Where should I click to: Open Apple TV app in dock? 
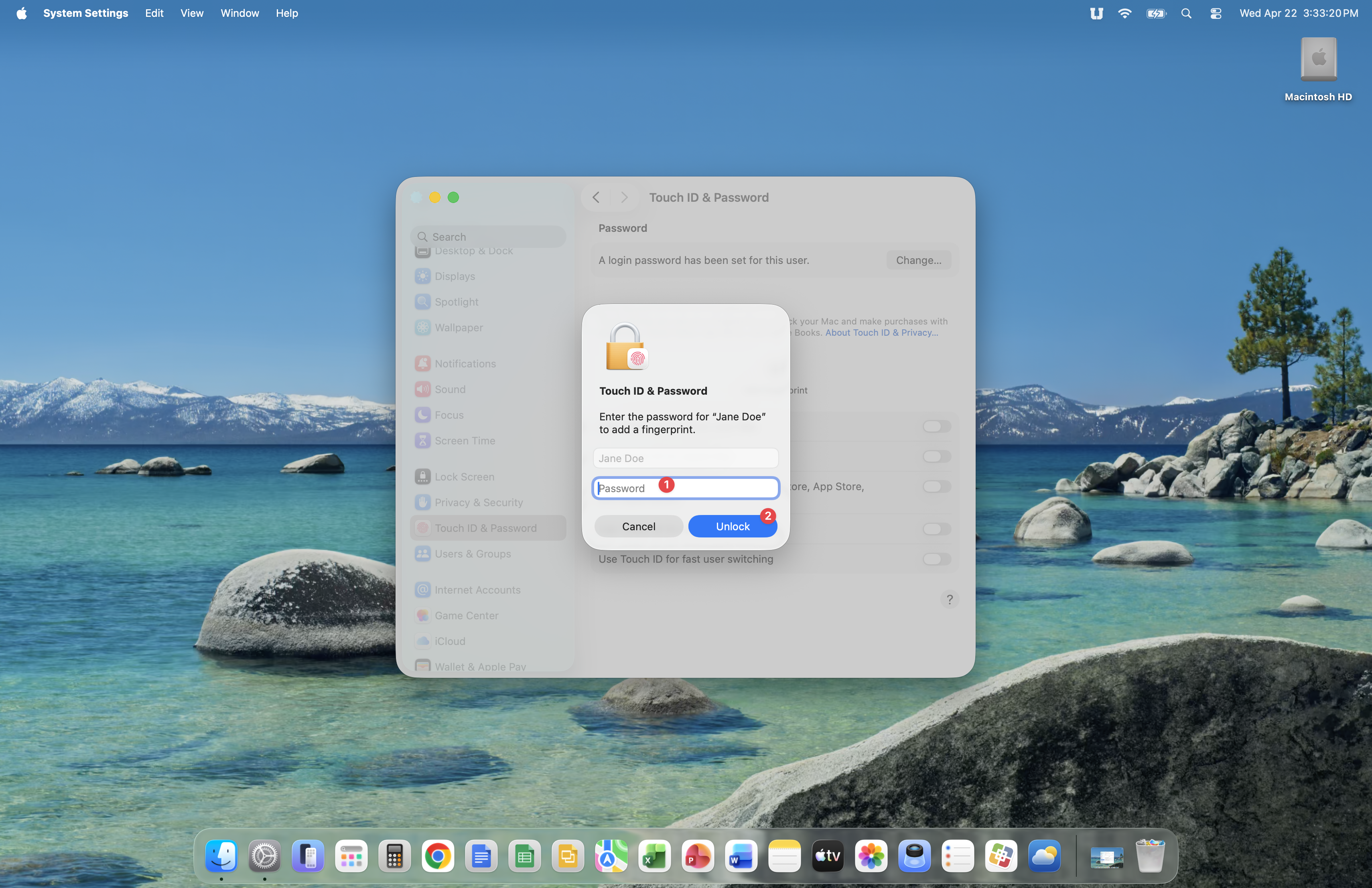[827, 856]
